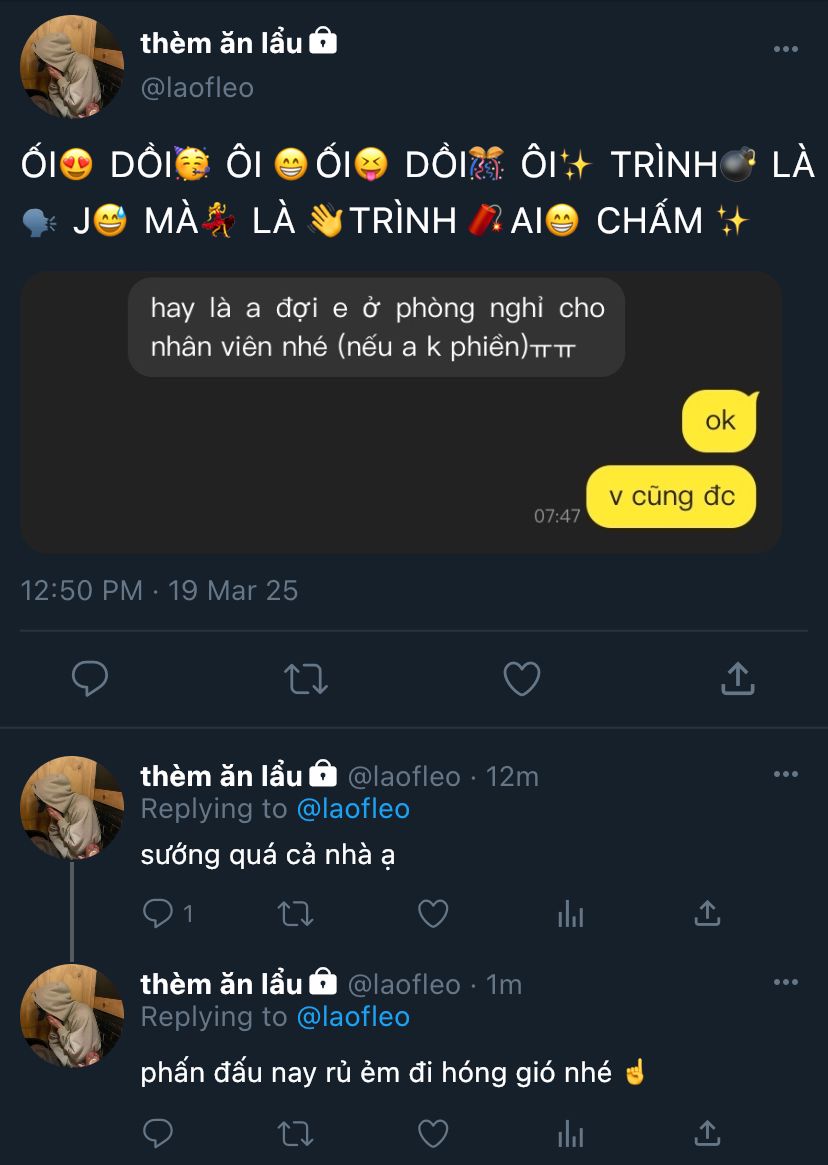Open the attached chat screenshot image
Image resolution: width=828 pixels, height=1165 pixels.
pyautogui.click(x=400, y=412)
